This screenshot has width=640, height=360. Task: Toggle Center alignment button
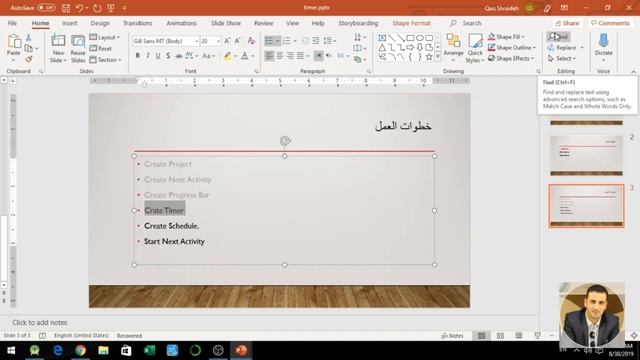(280, 56)
